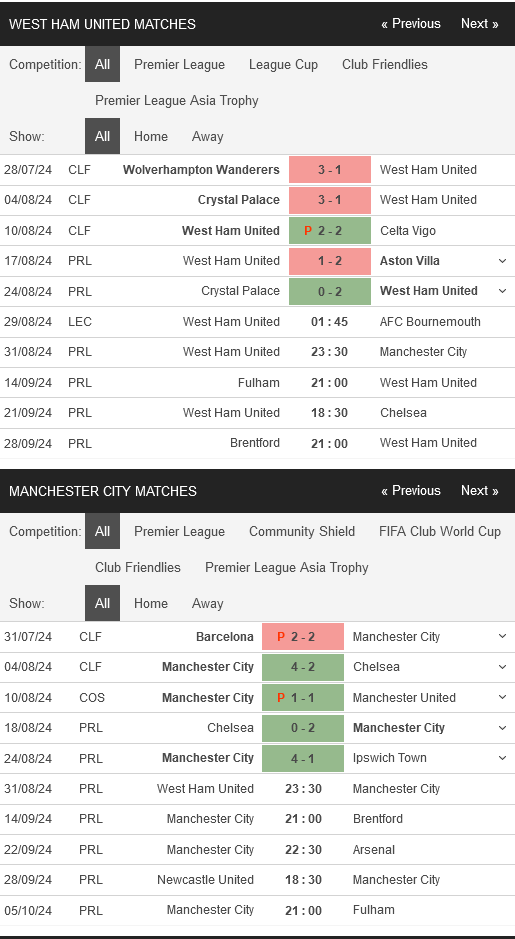515x939 pixels.
Task: Expand Manchester City vs Ipswich Town row arrow
Action: coord(502,758)
